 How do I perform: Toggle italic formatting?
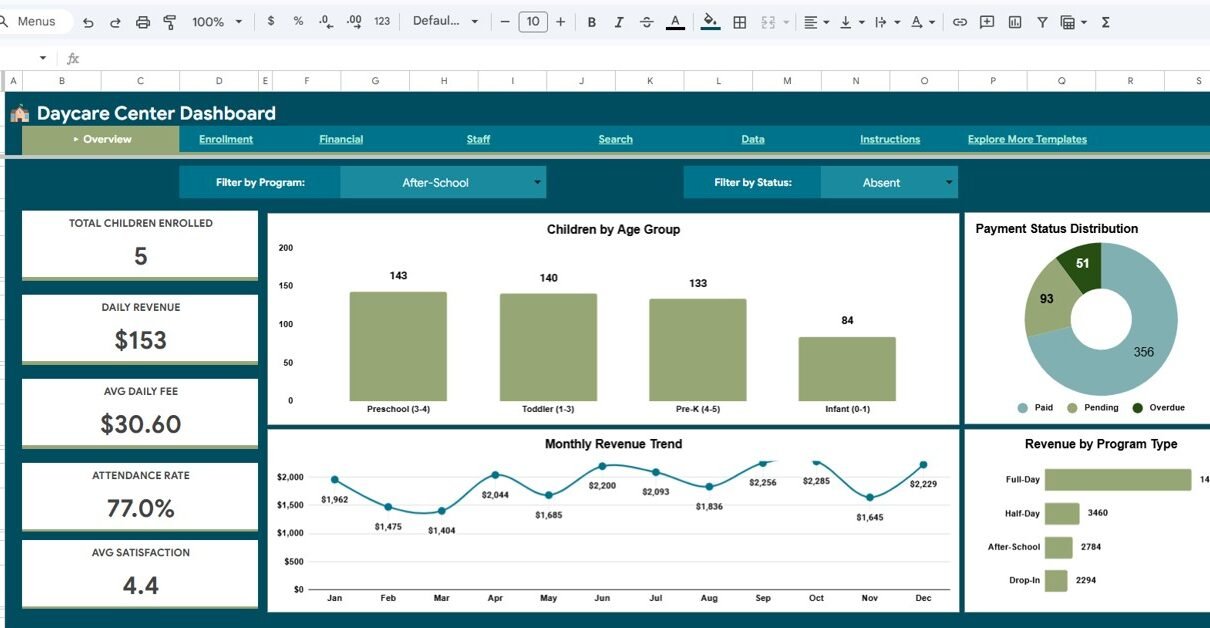coord(619,22)
